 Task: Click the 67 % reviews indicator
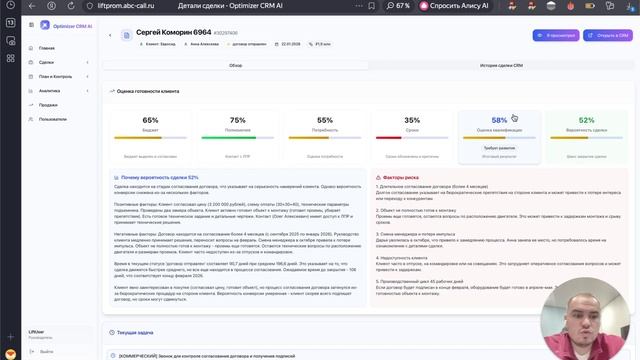tap(398, 6)
